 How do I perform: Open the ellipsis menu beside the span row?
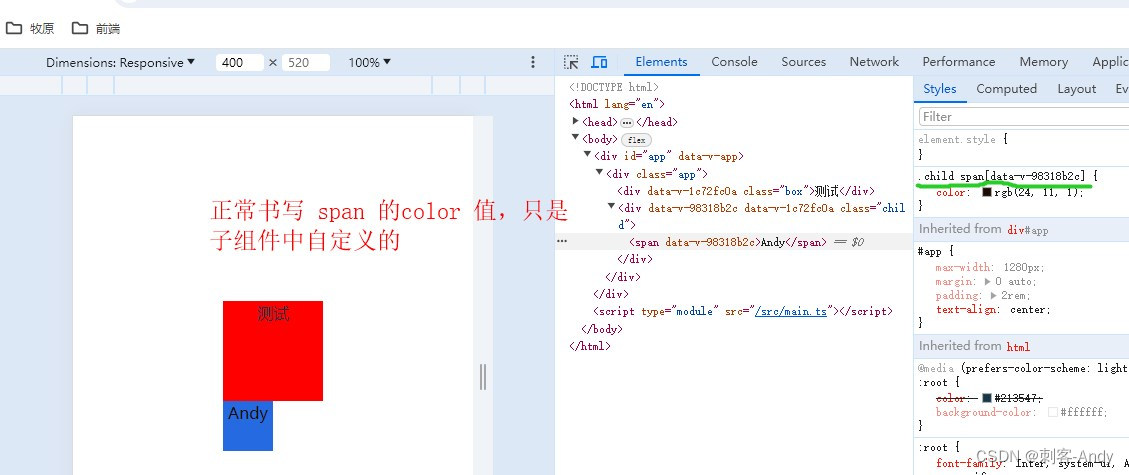click(562, 242)
